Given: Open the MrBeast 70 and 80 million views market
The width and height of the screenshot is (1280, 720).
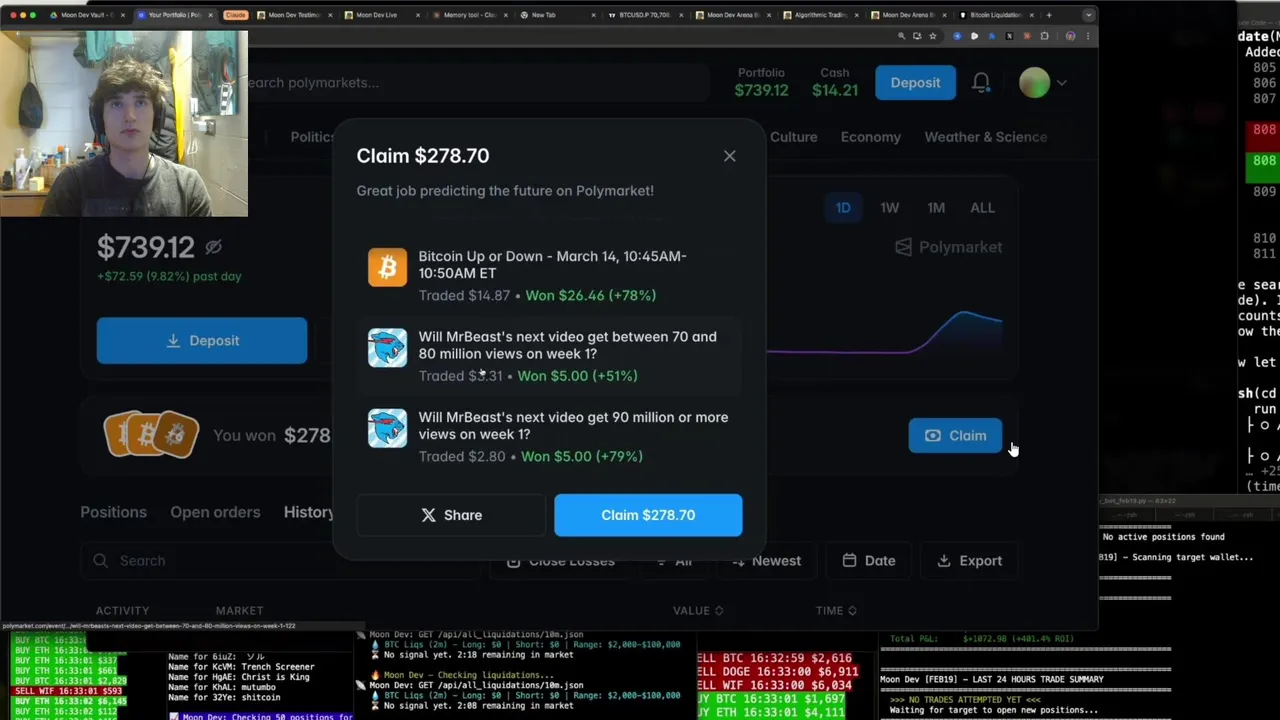Looking at the screenshot, I should click(x=567, y=345).
